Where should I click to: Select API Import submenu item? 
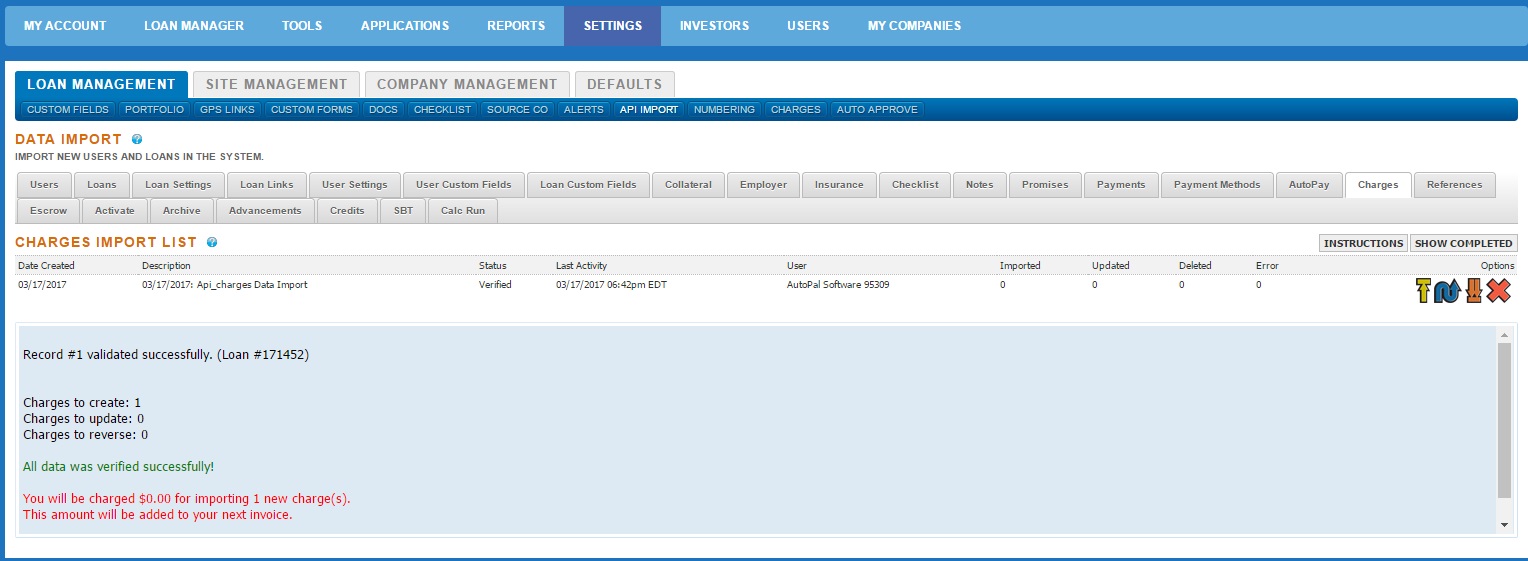(648, 110)
